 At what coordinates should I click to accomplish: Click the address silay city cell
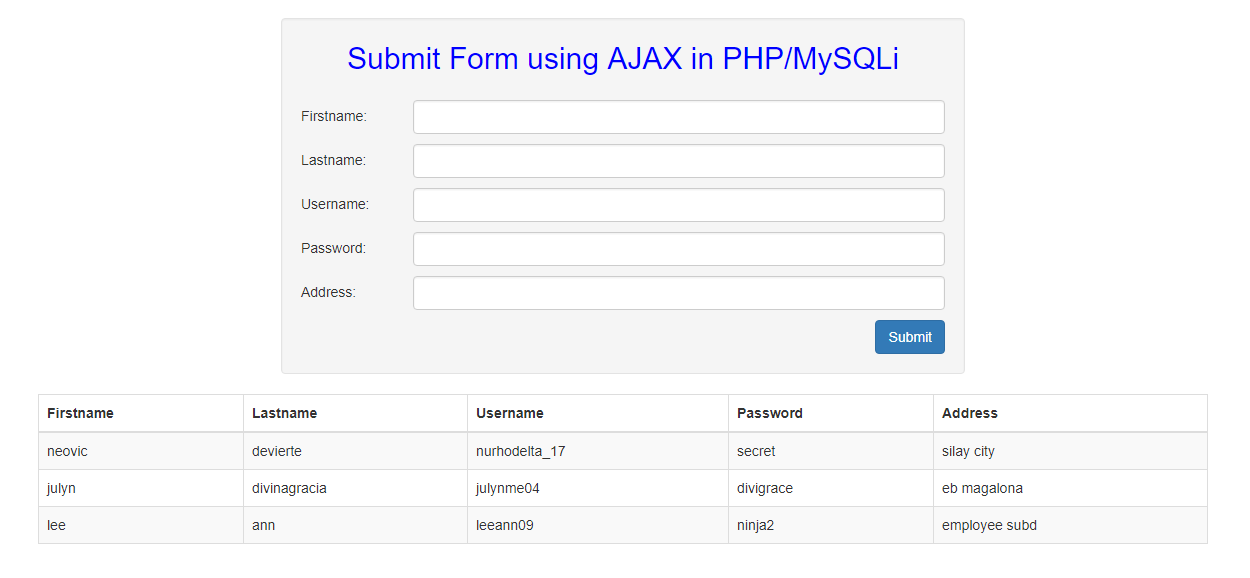[967, 451]
